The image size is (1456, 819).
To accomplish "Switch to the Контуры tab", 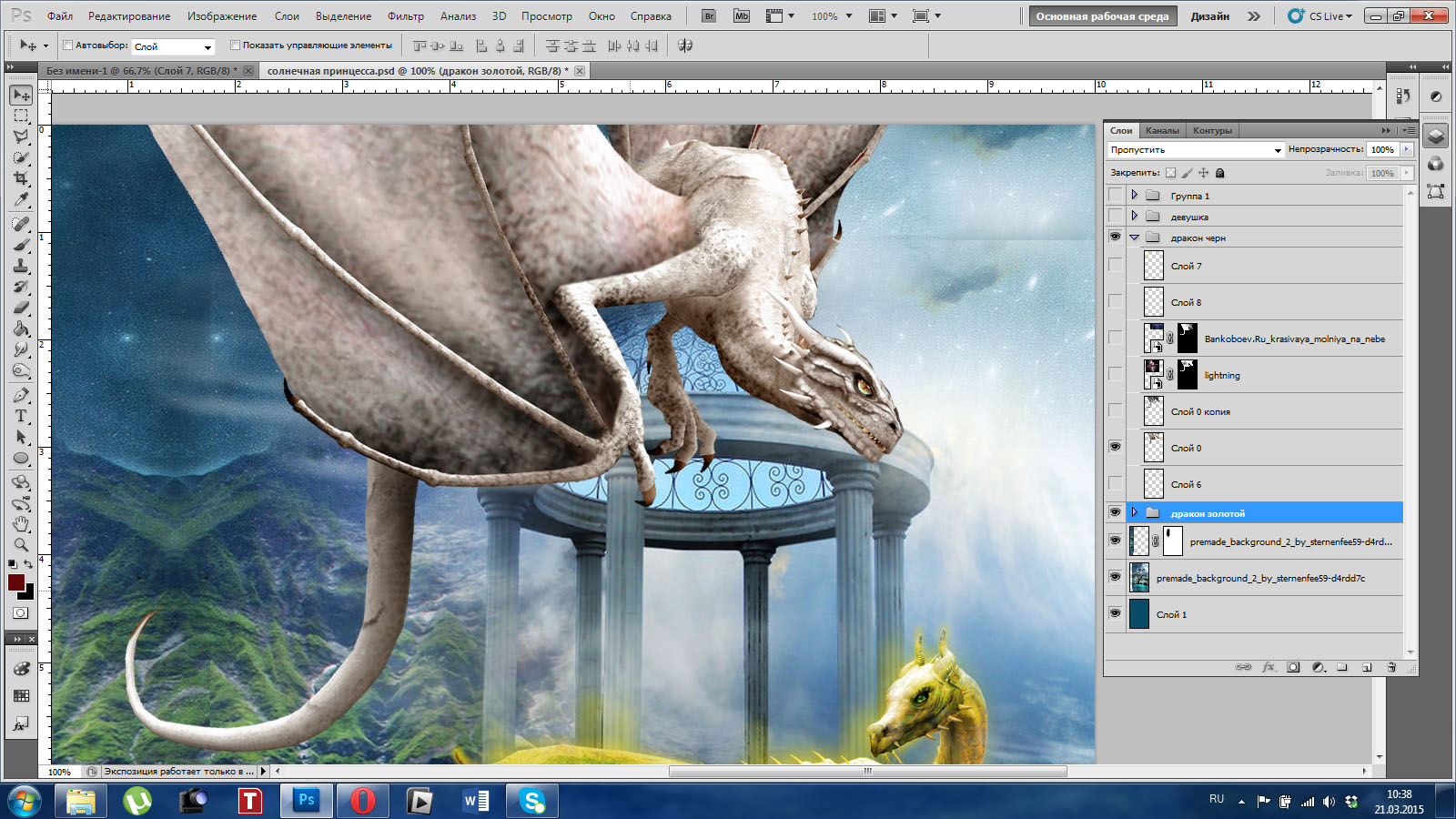I will point(1212,130).
